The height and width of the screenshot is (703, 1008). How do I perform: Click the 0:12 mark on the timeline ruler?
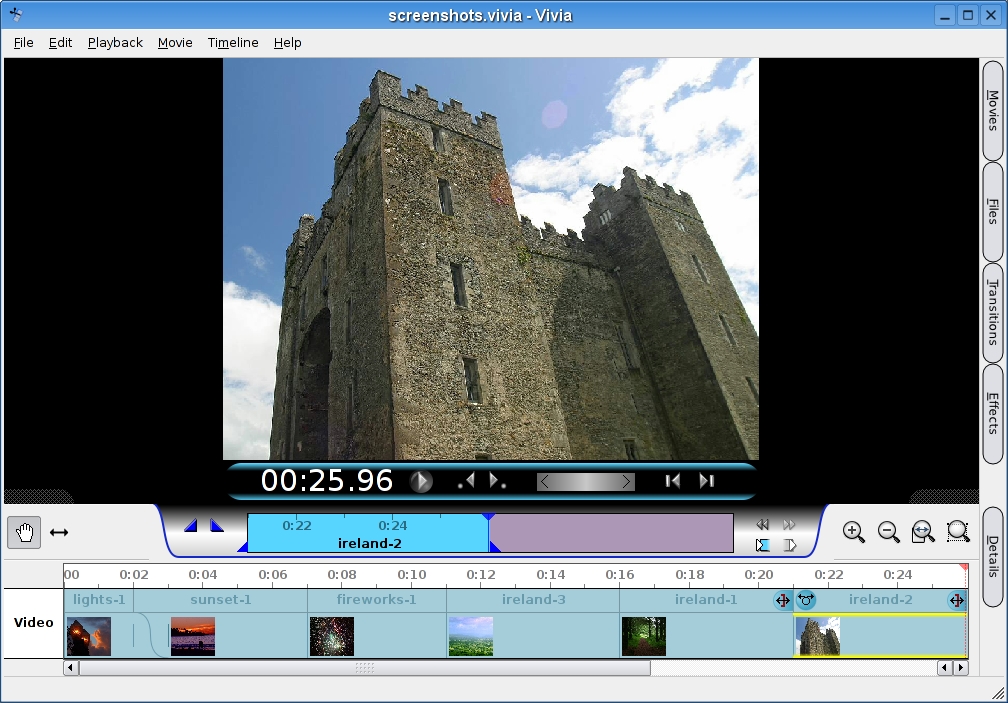tap(481, 574)
